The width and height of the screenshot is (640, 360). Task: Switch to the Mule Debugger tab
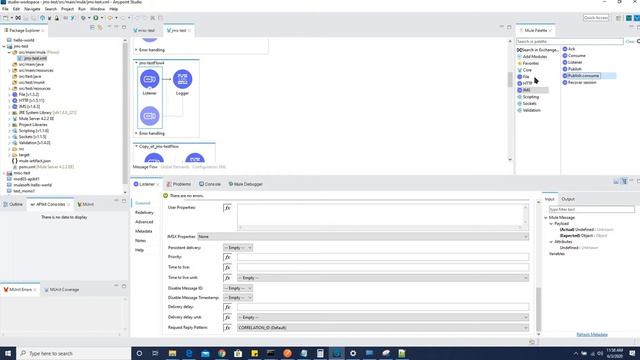click(x=245, y=184)
